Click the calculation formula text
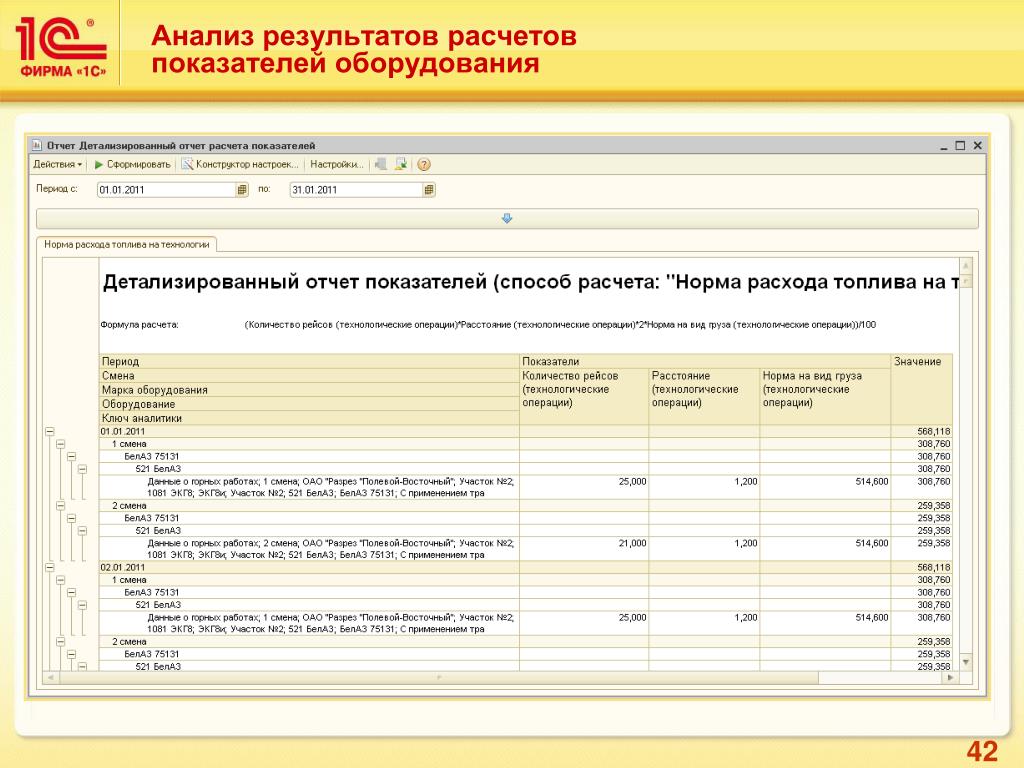The width and height of the screenshot is (1024, 768). point(560,325)
